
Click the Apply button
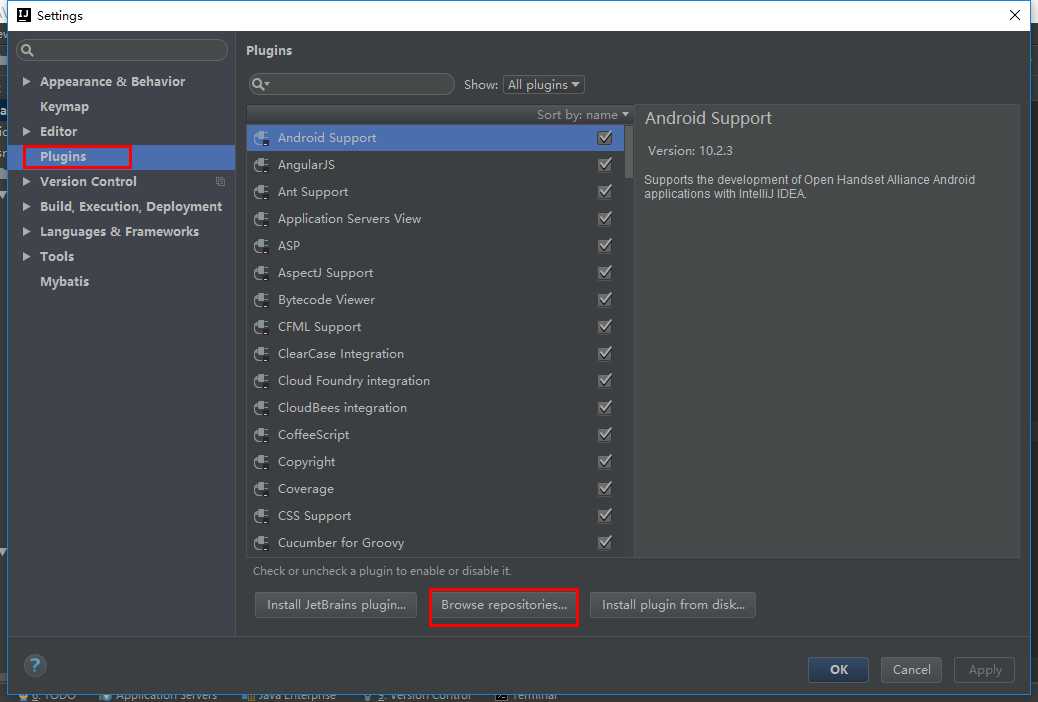click(x=984, y=670)
